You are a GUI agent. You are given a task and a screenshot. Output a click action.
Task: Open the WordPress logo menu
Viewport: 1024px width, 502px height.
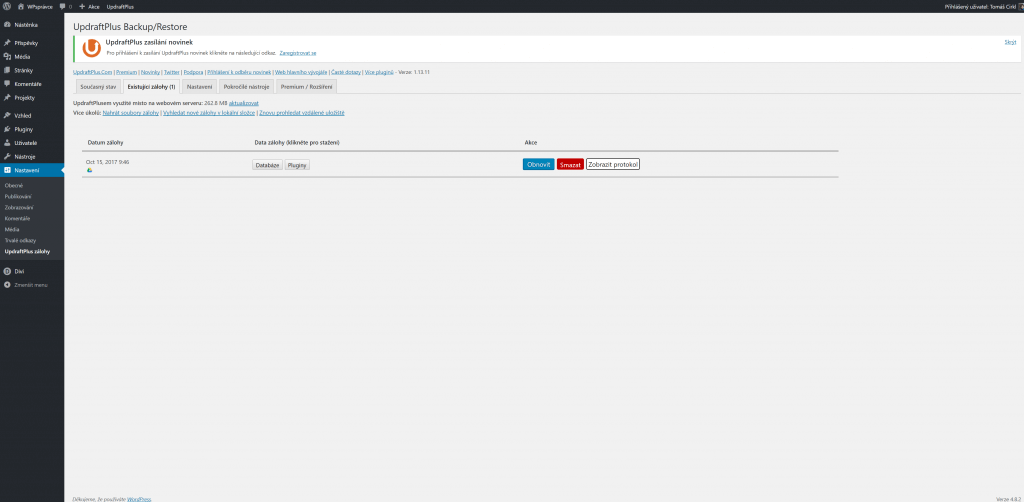click(7, 6)
